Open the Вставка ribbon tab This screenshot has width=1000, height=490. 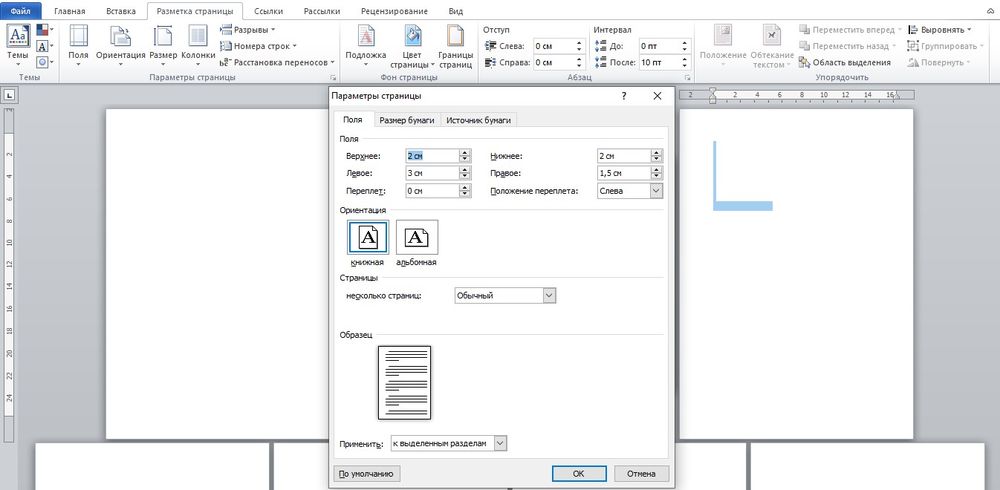(119, 11)
